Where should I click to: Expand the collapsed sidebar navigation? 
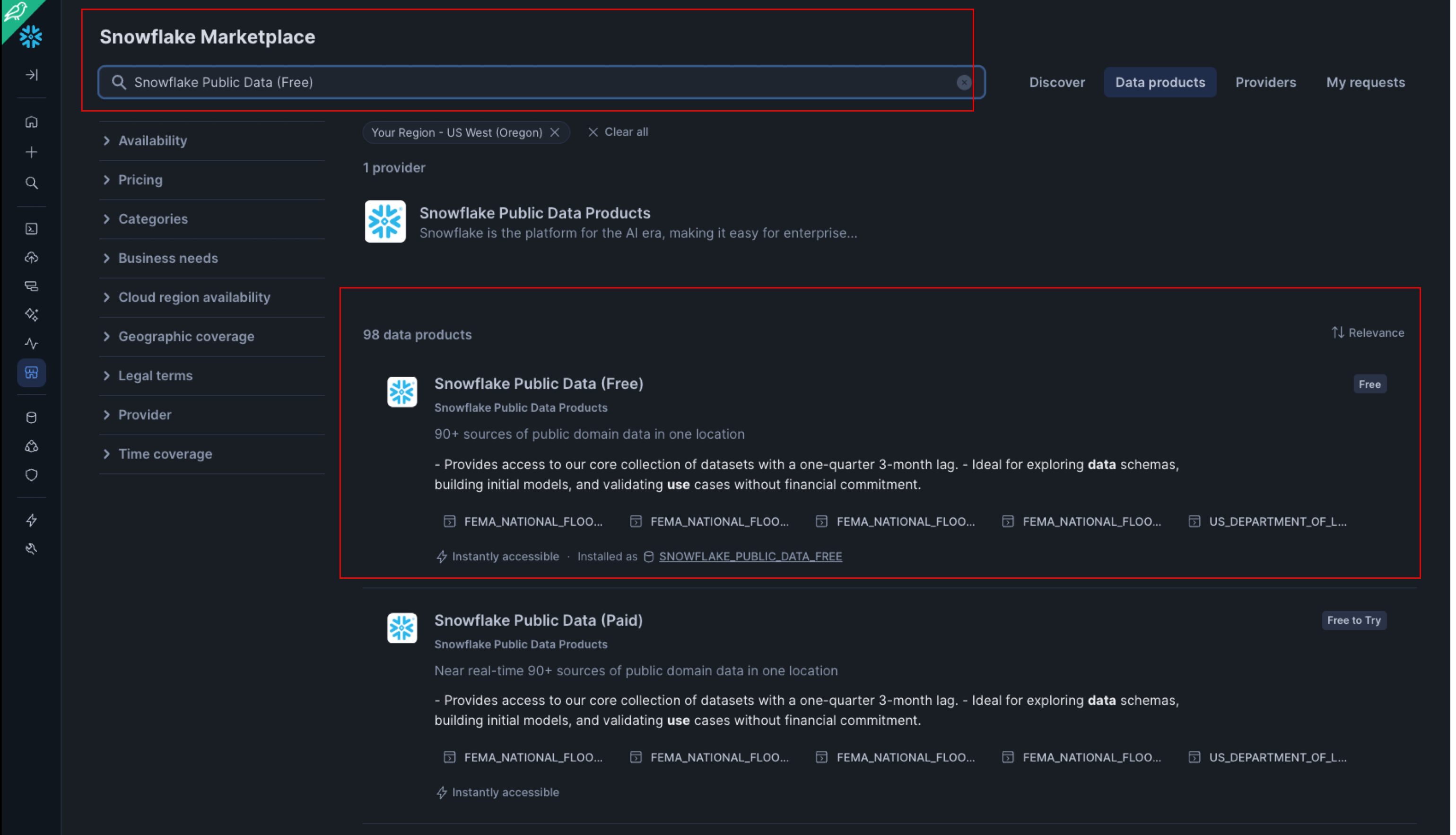pyautogui.click(x=32, y=75)
